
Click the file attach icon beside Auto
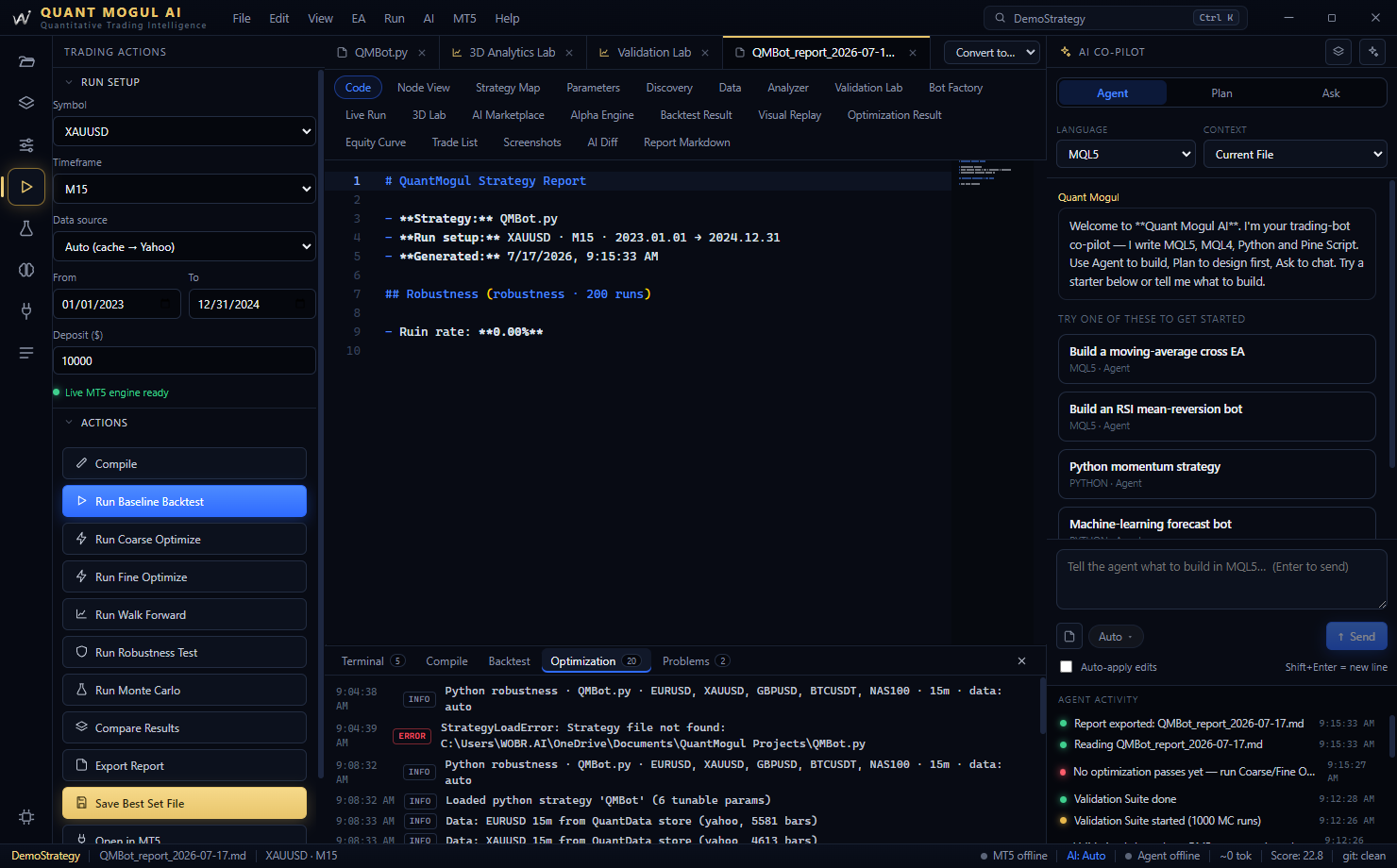pos(1069,637)
